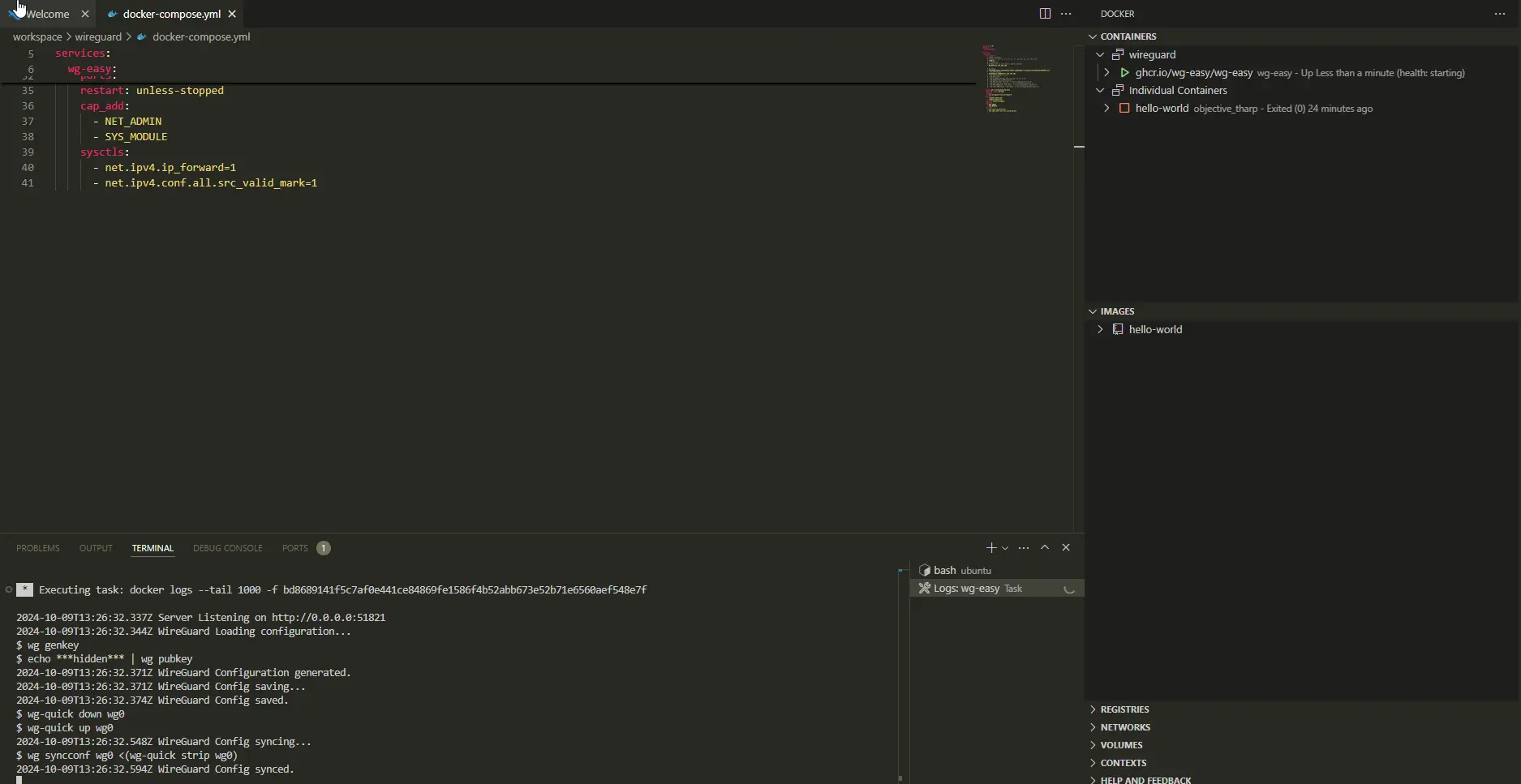Click the cap_add key on line 36
The height and width of the screenshot is (784, 1521).
point(102,105)
